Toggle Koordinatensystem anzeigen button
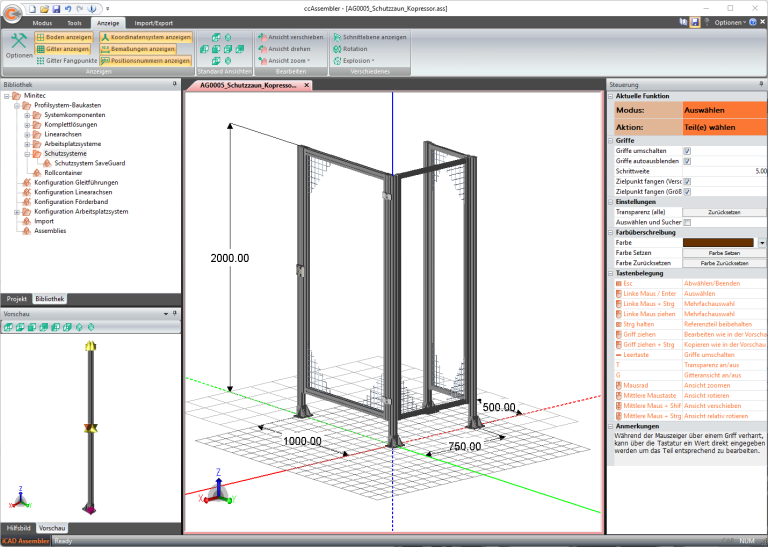The width and height of the screenshot is (768, 547). (145, 37)
